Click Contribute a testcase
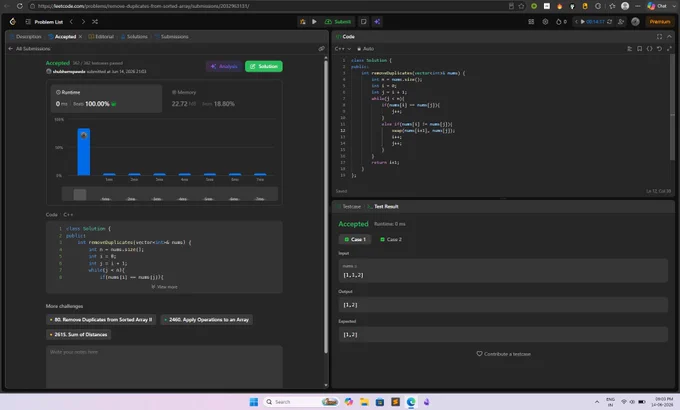The width and height of the screenshot is (680, 410). tap(503, 354)
